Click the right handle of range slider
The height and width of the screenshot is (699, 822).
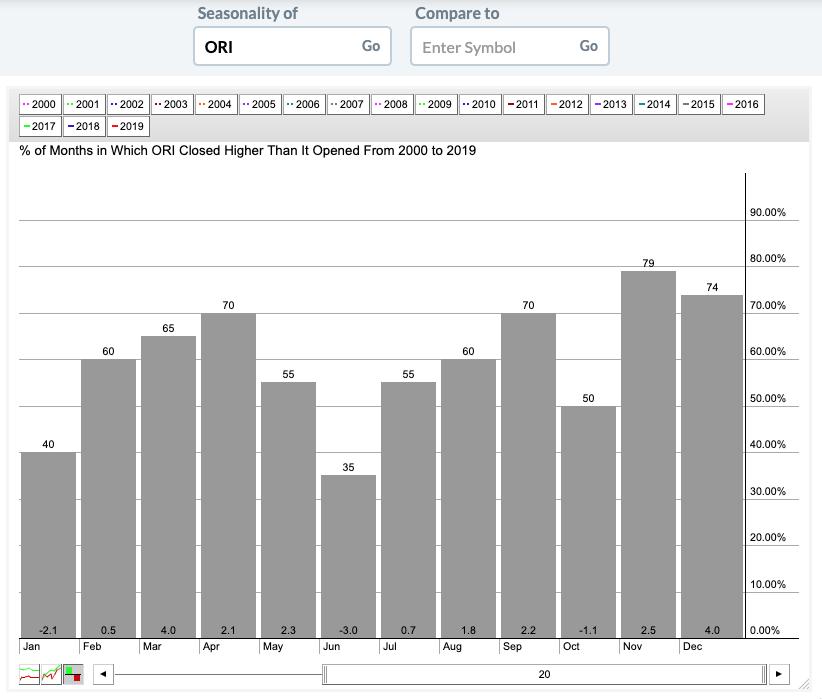click(x=764, y=674)
